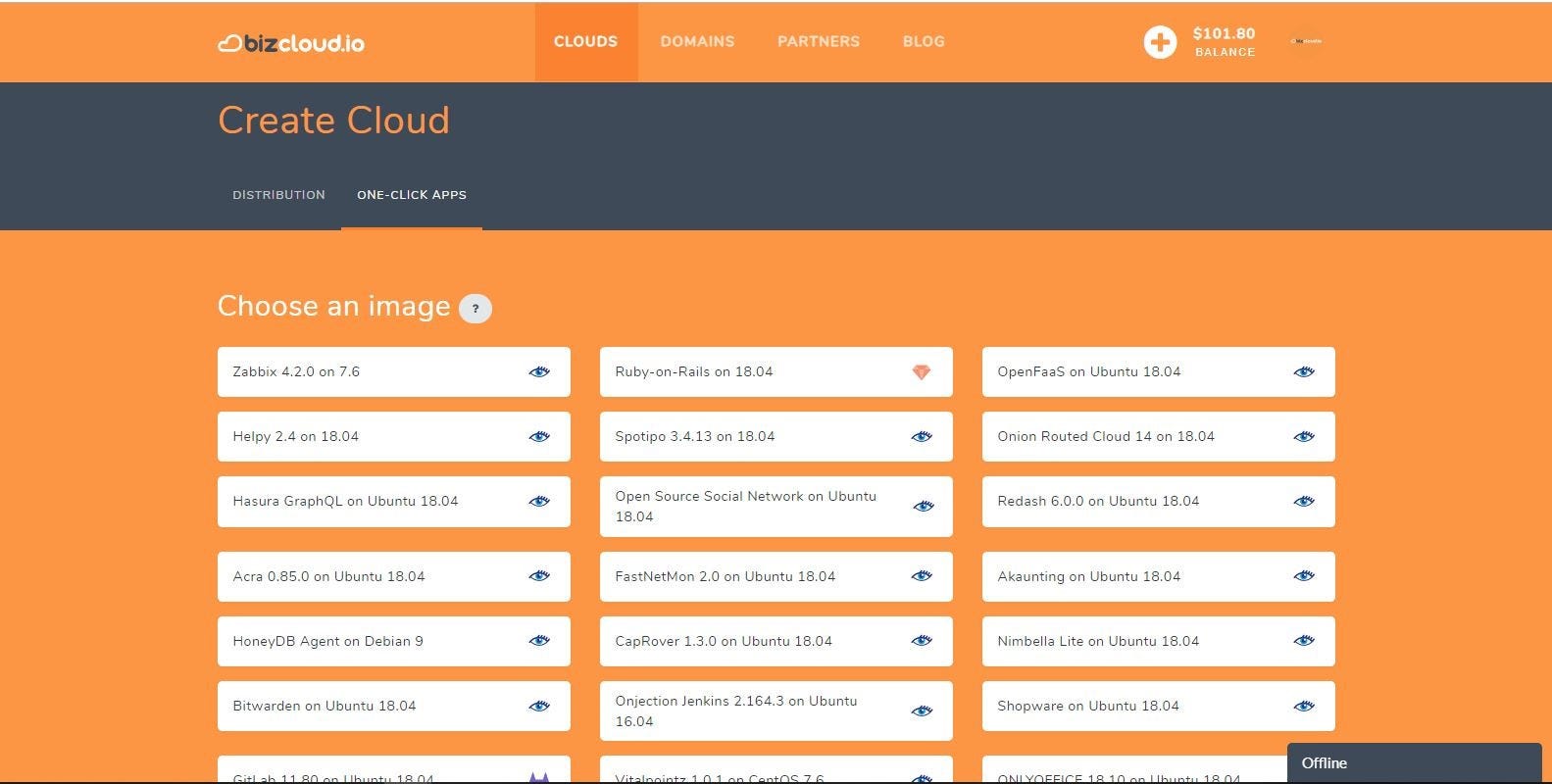The width and height of the screenshot is (1552, 784).
Task: Open the Blog menu item
Action: click(924, 41)
